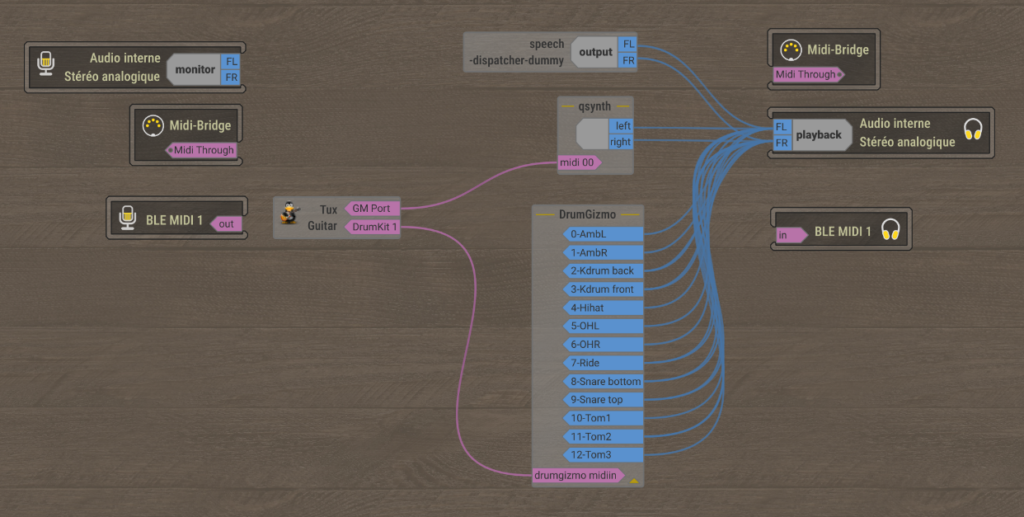Select the 5-OHL port
This screenshot has height=517, width=1024.
point(603,326)
